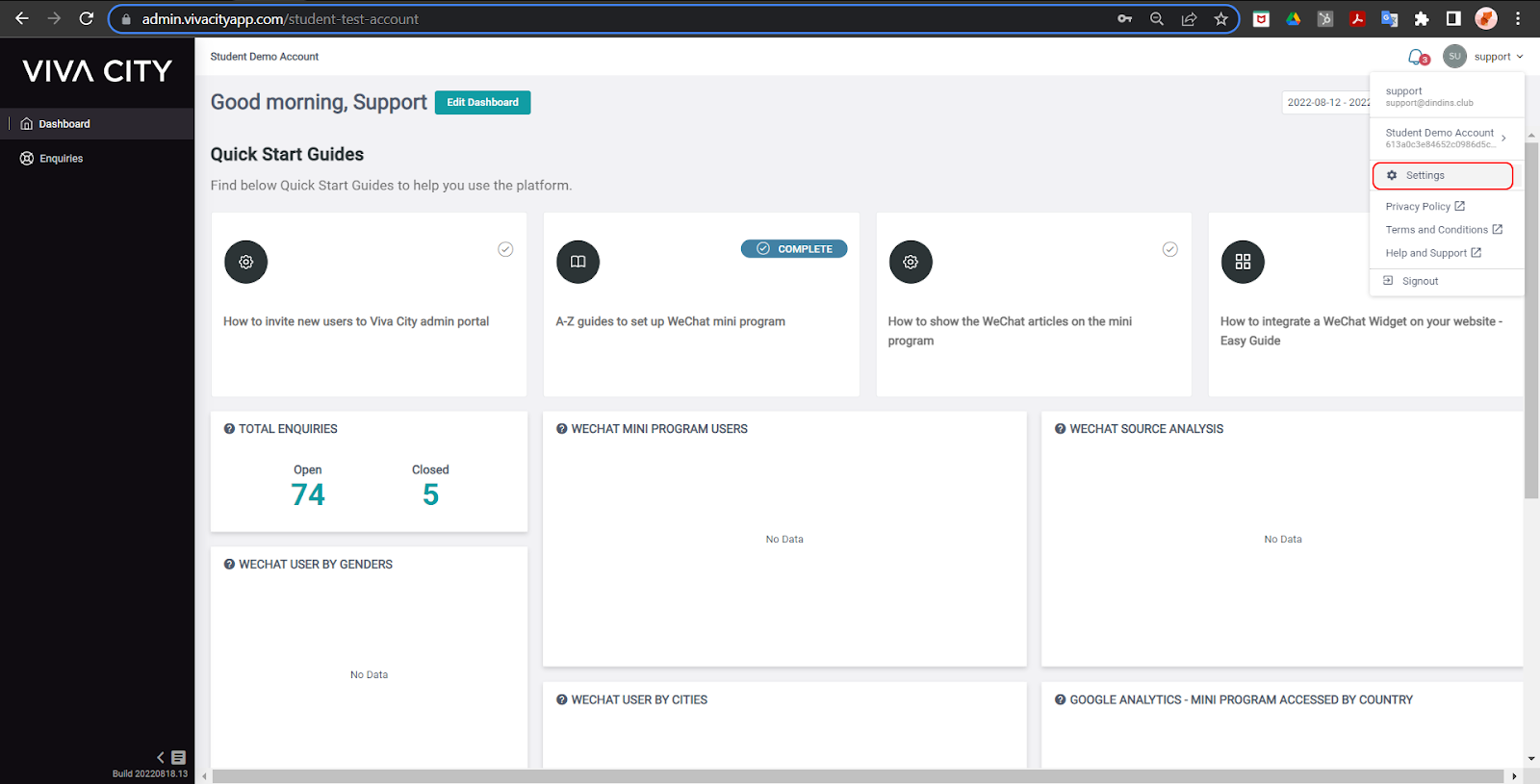Open the Adobe Acrobat extension icon

click(1357, 18)
